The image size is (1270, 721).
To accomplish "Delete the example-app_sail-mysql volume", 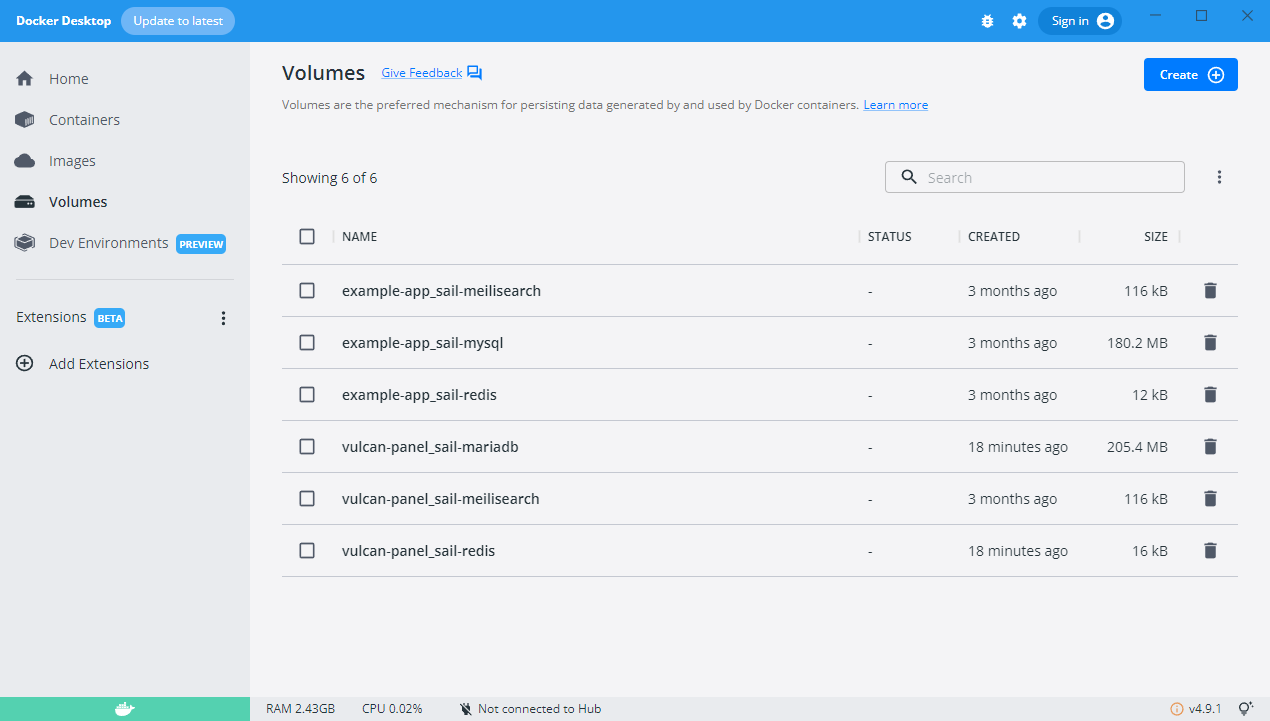I will coord(1210,343).
